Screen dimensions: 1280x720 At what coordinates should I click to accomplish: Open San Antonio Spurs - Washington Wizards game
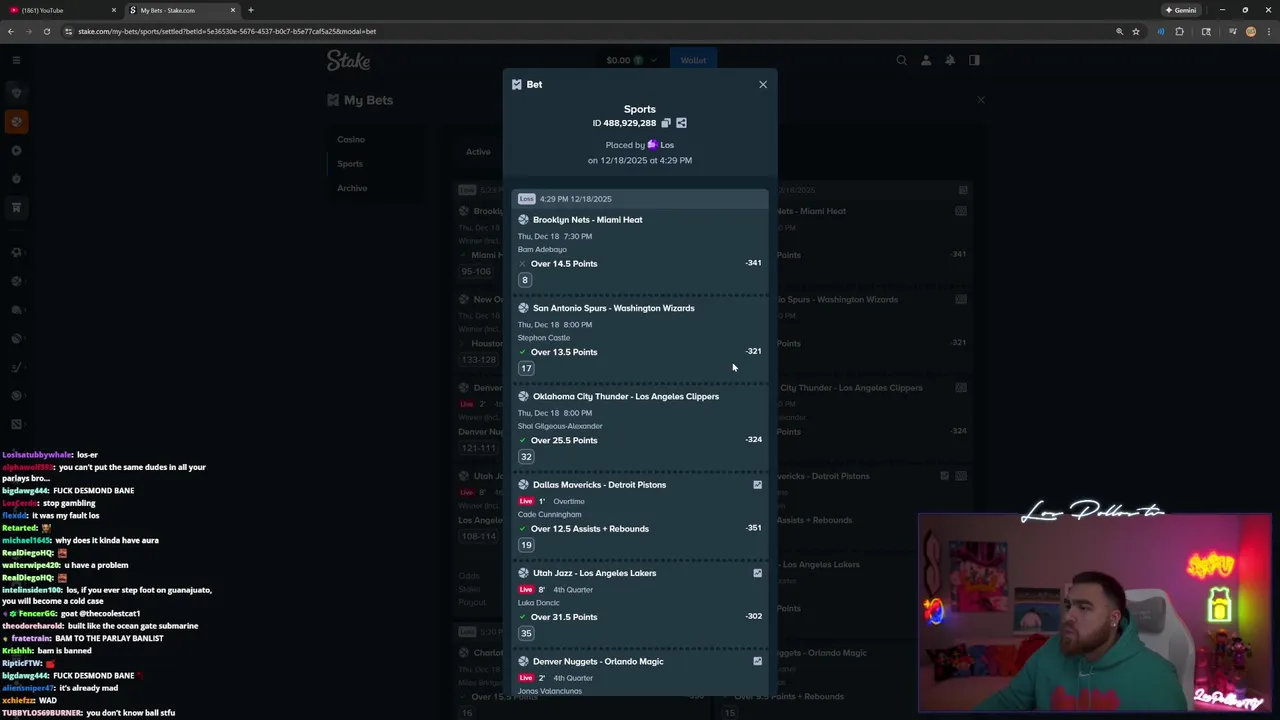[614, 308]
